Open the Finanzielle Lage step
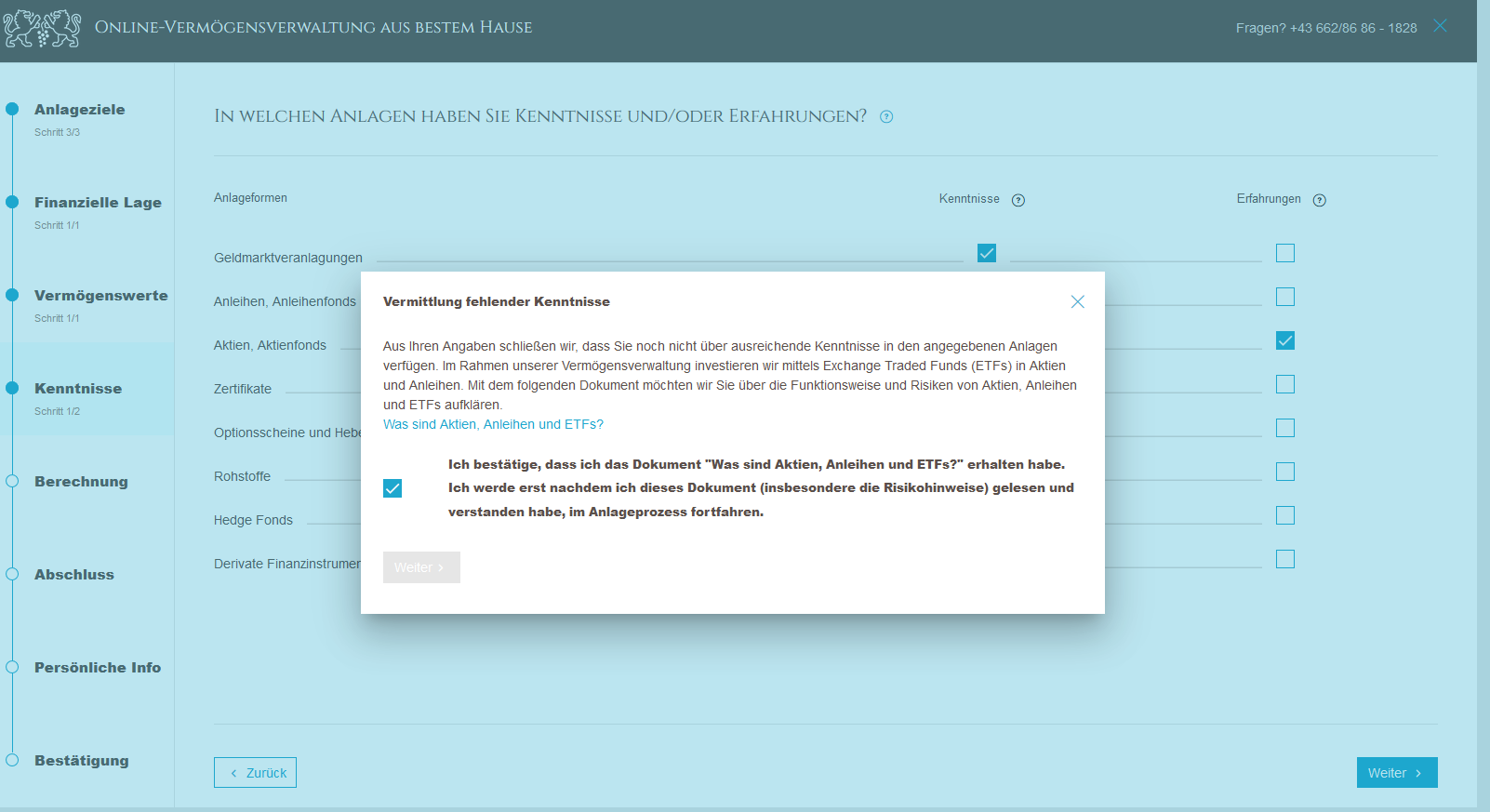Screen dimensions: 1490x812 pyautogui.click(x=98, y=203)
